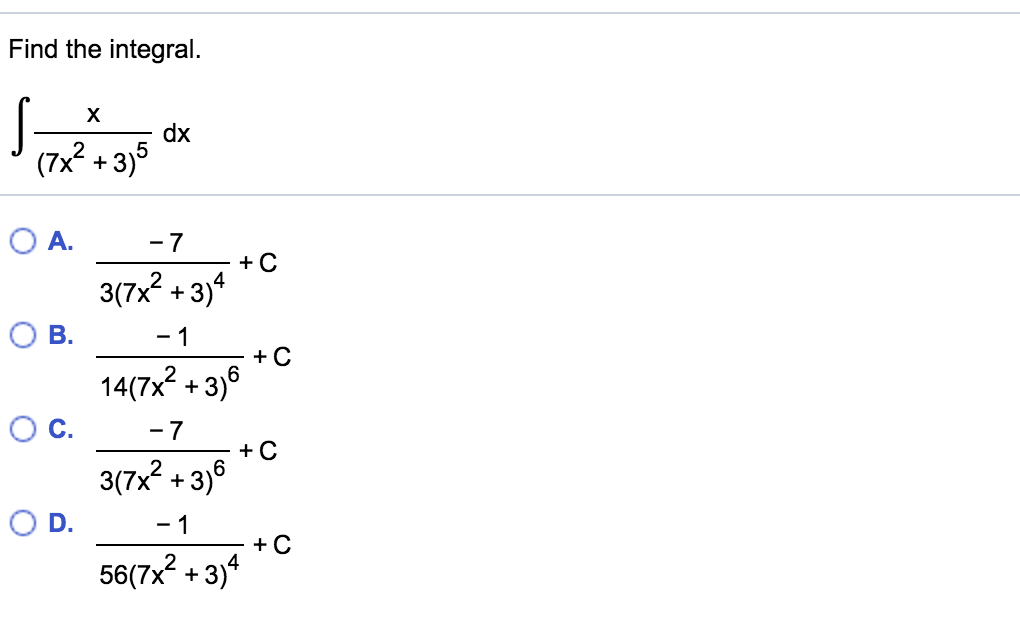Select answer choice A radio button
1020x636 pixels.
click(x=22, y=239)
